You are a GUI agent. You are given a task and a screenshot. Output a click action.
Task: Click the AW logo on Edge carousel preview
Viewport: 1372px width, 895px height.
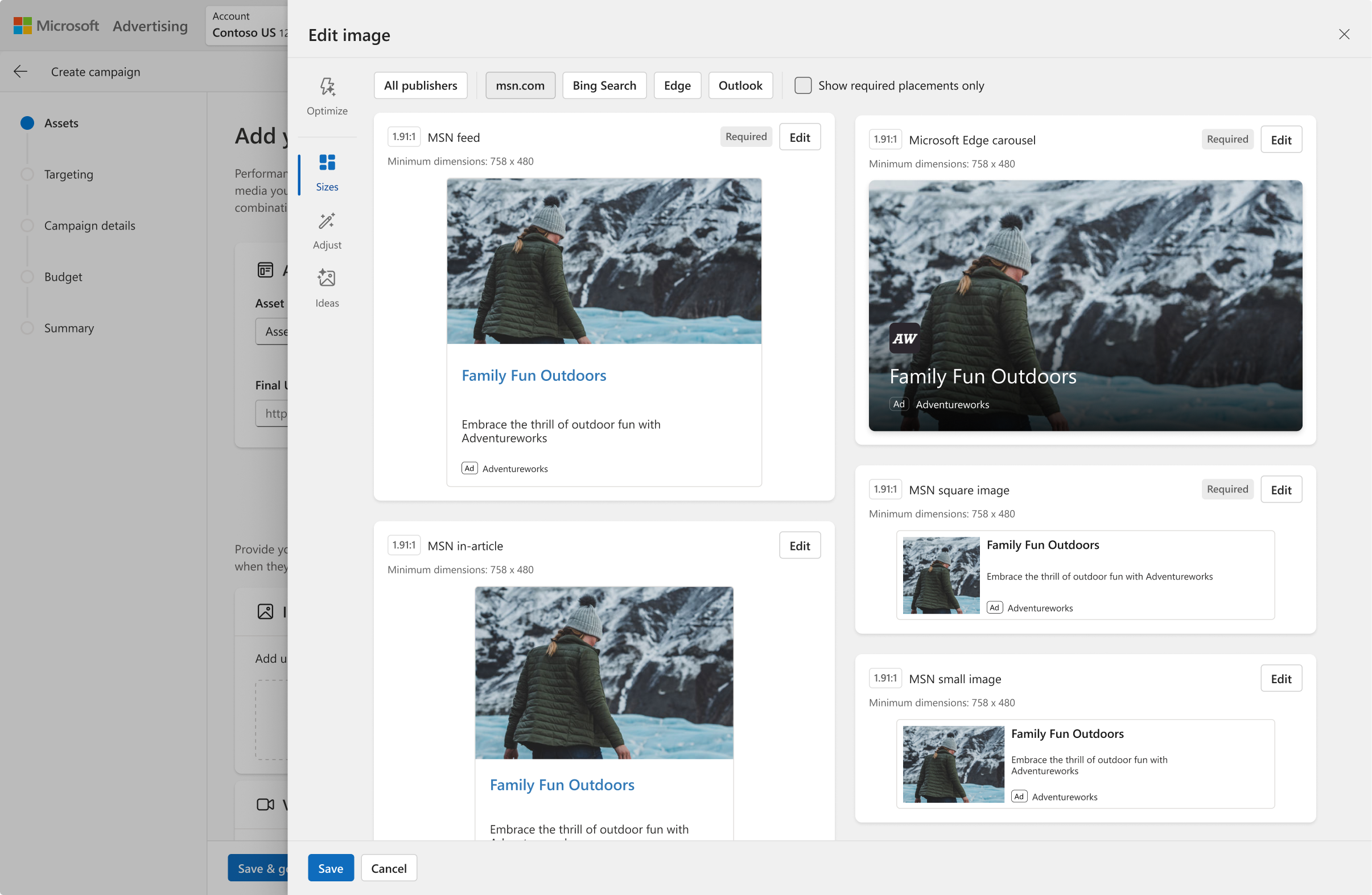[x=904, y=339]
